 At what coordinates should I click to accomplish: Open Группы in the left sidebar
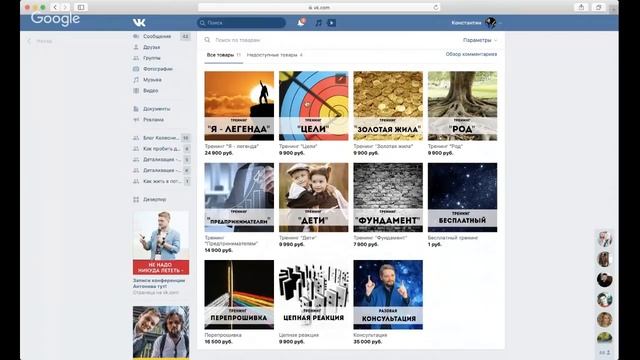click(152, 58)
